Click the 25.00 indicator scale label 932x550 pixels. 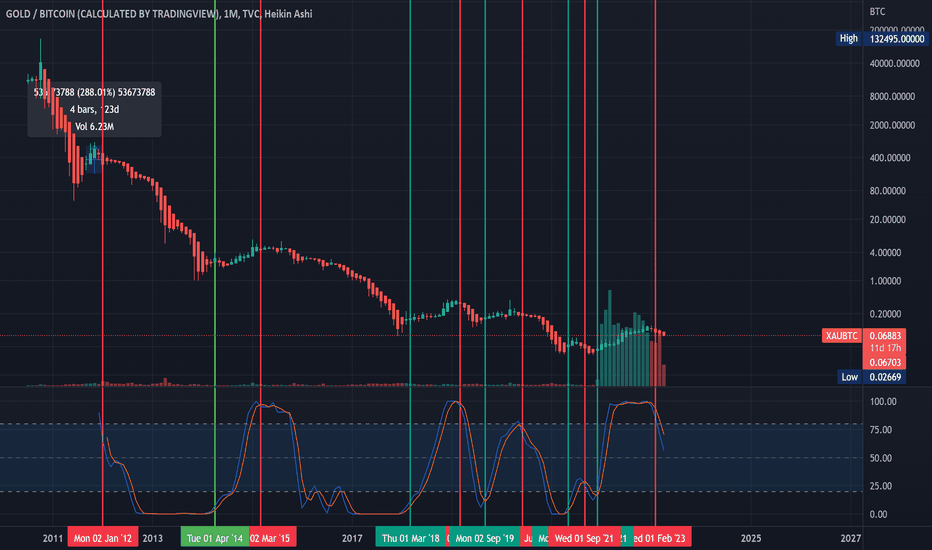click(880, 486)
